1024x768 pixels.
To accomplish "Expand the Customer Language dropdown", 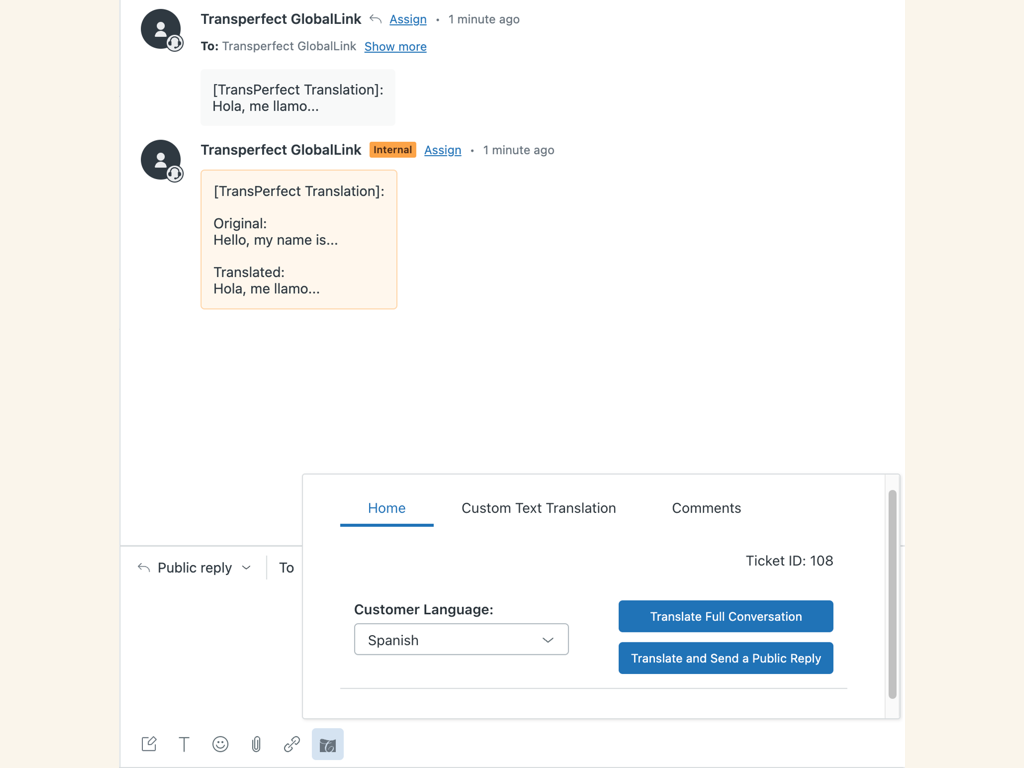I will pos(461,640).
